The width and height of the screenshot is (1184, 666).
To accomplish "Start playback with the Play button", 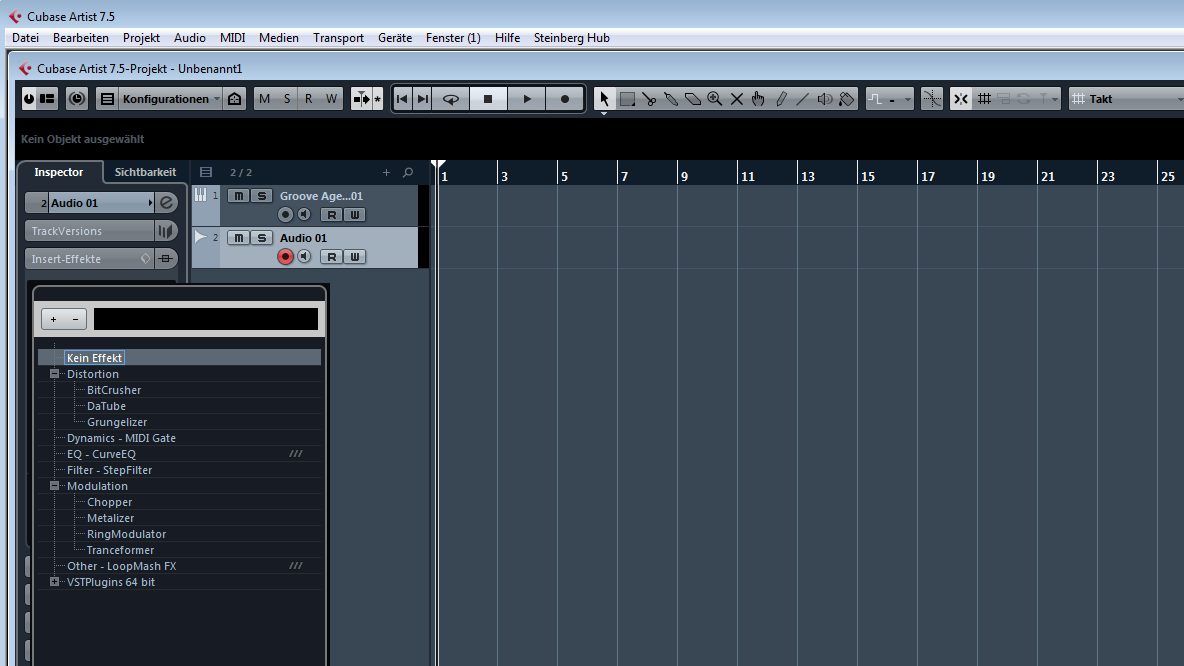I will [527, 99].
